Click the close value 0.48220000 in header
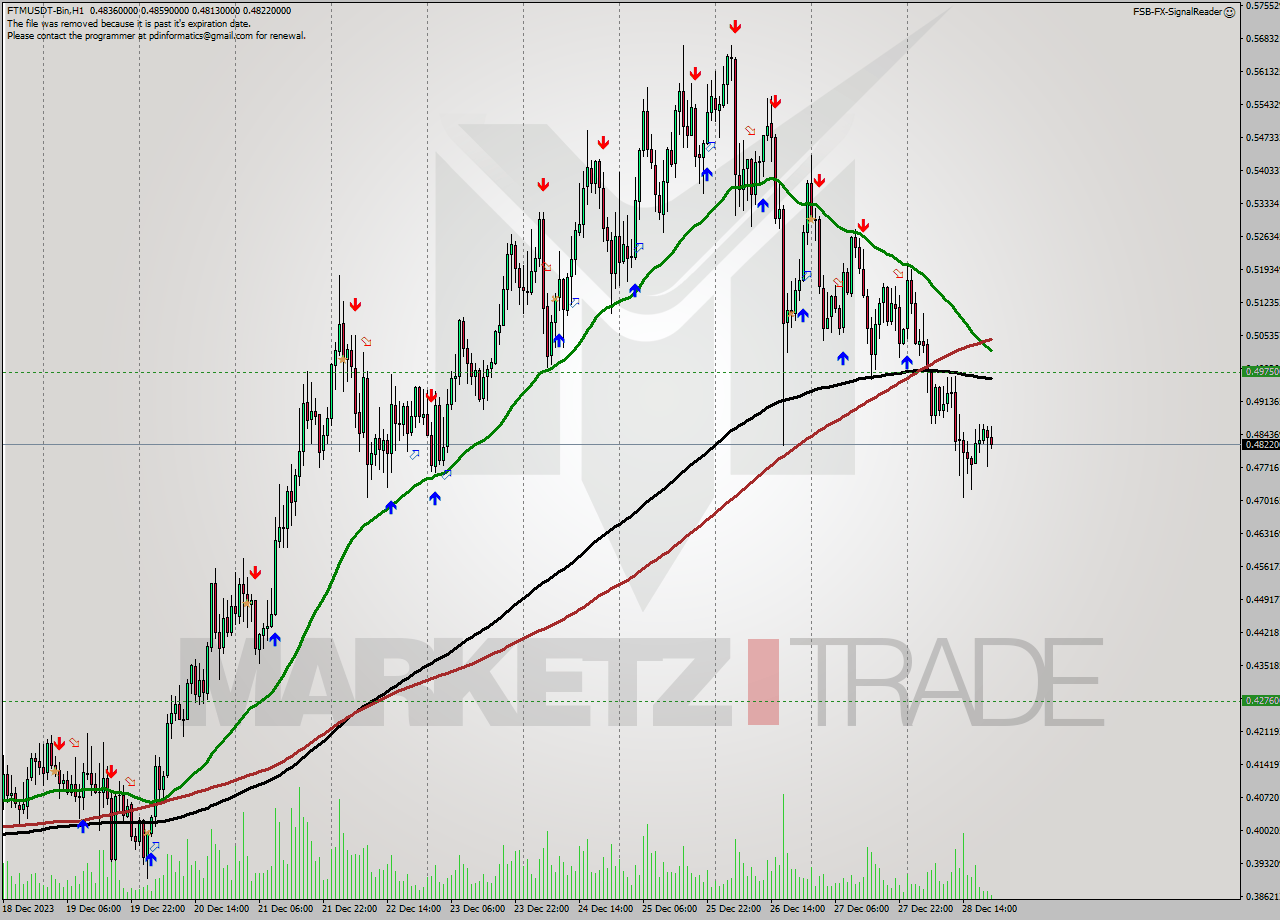1280x920 pixels. [267, 11]
